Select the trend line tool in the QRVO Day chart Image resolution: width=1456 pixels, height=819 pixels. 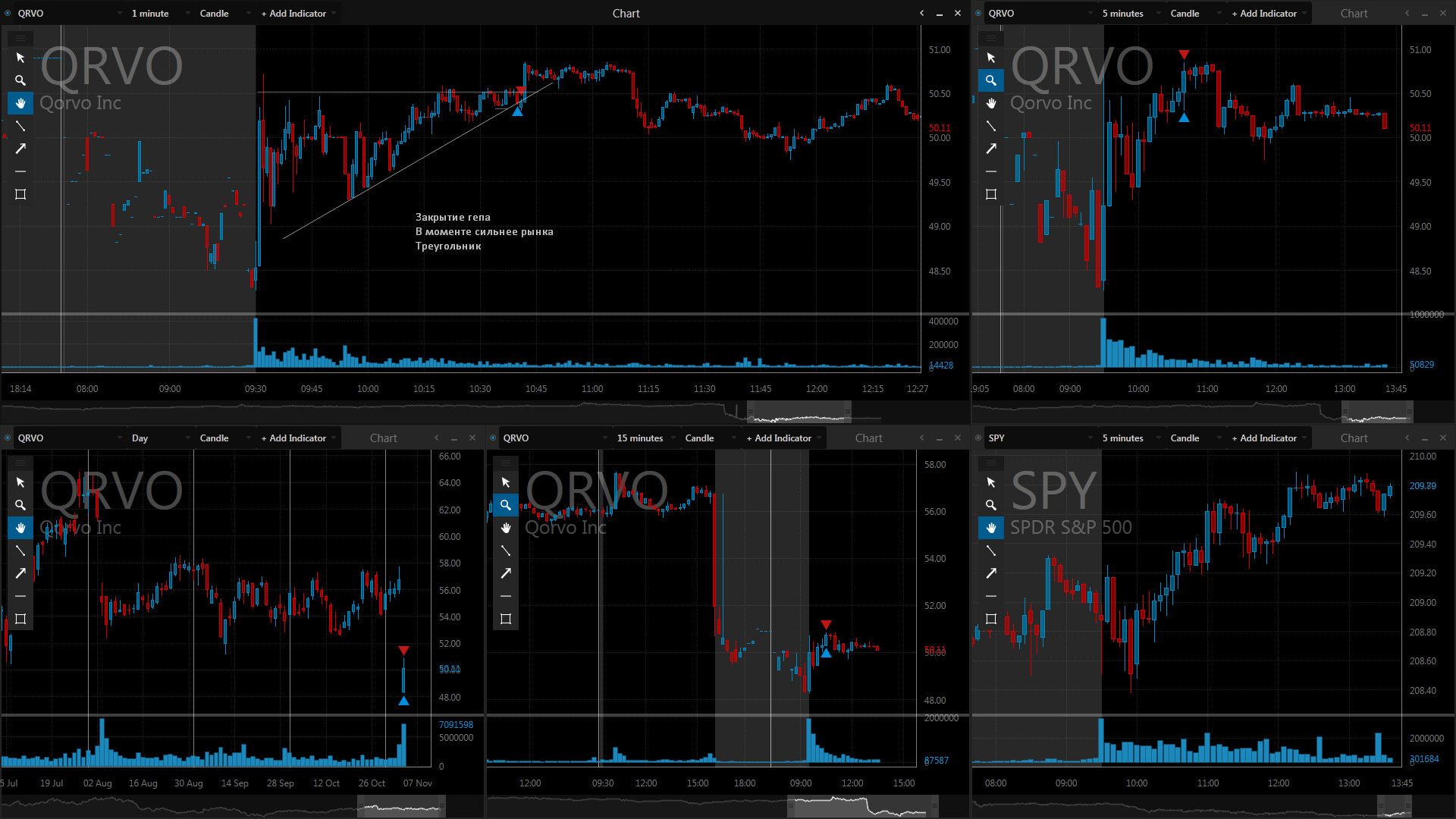click(20, 551)
